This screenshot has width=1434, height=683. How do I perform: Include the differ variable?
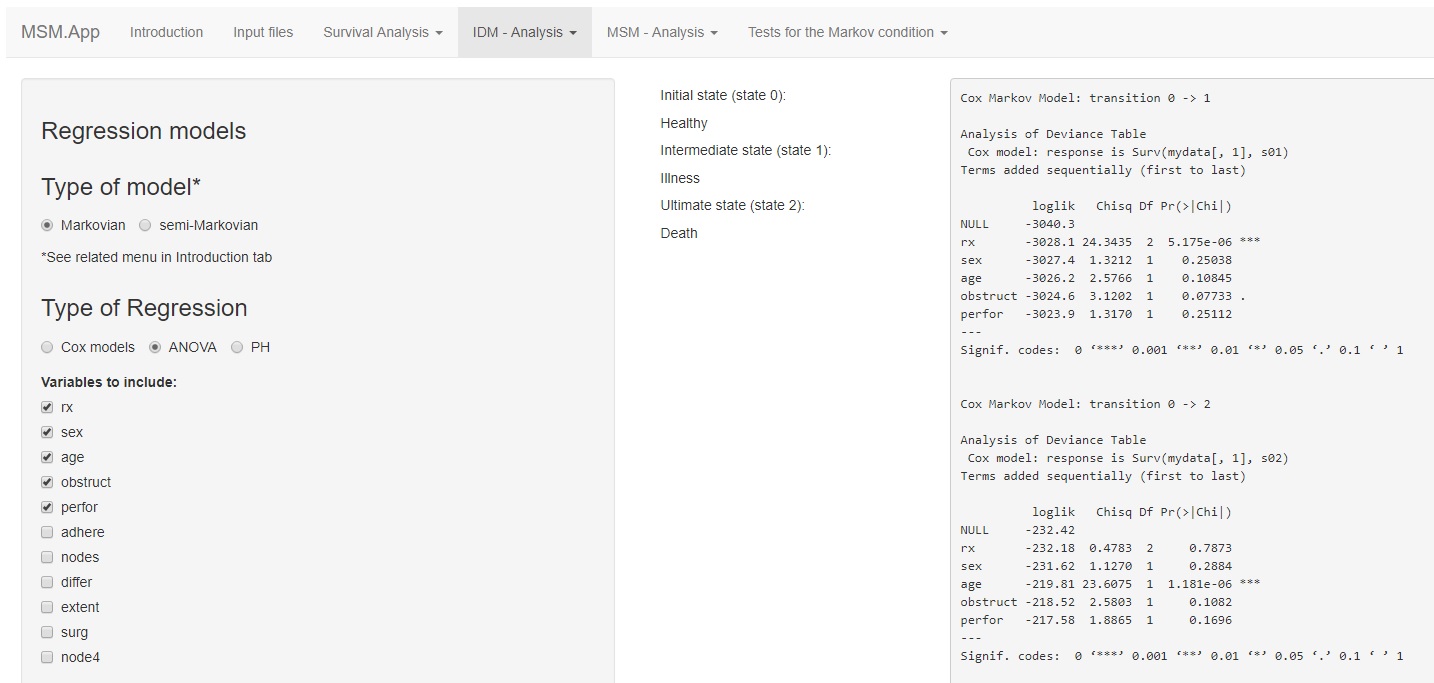tap(47, 582)
